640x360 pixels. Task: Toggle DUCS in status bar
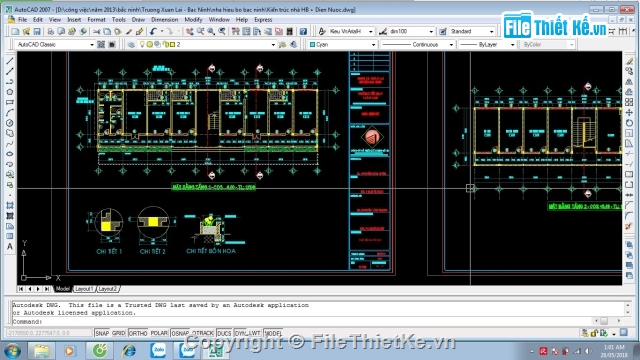coord(224,333)
